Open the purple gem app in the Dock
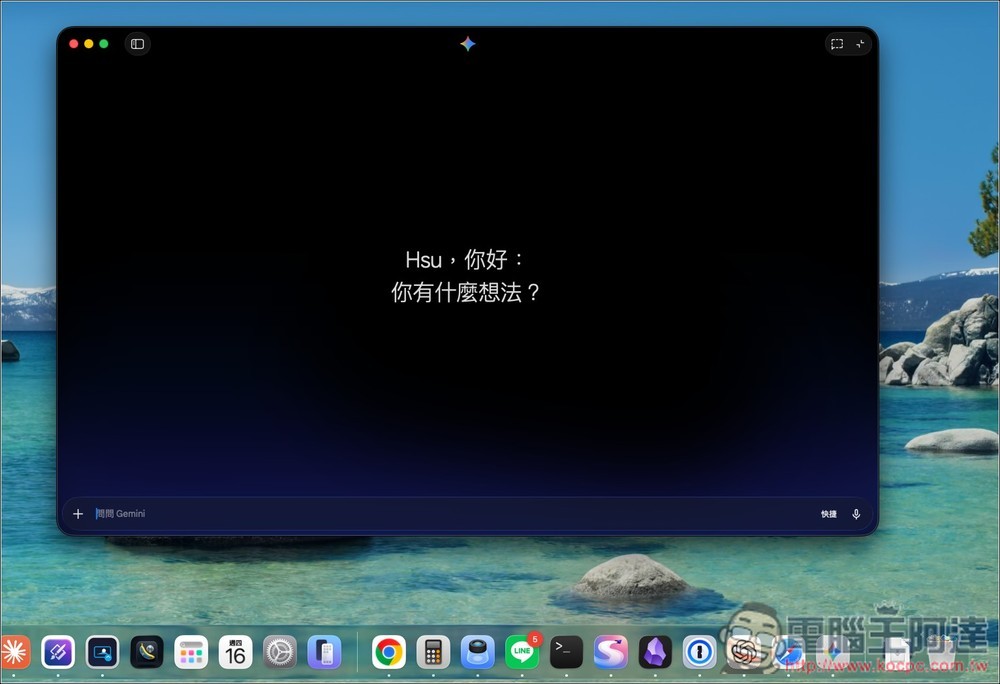1000x684 pixels. 654,651
